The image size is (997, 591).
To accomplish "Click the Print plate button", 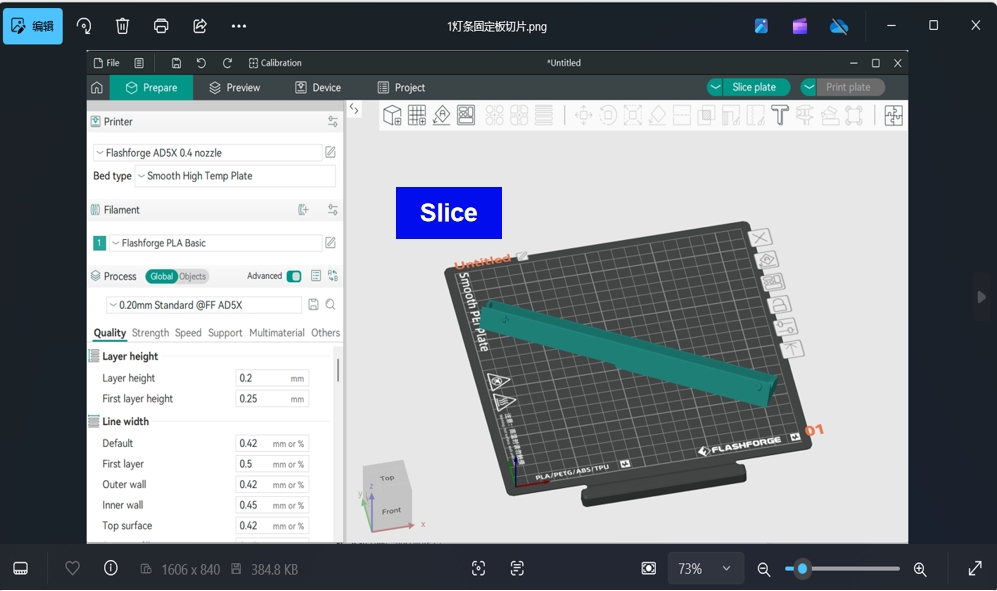I will pyautogui.click(x=850, y=87).
